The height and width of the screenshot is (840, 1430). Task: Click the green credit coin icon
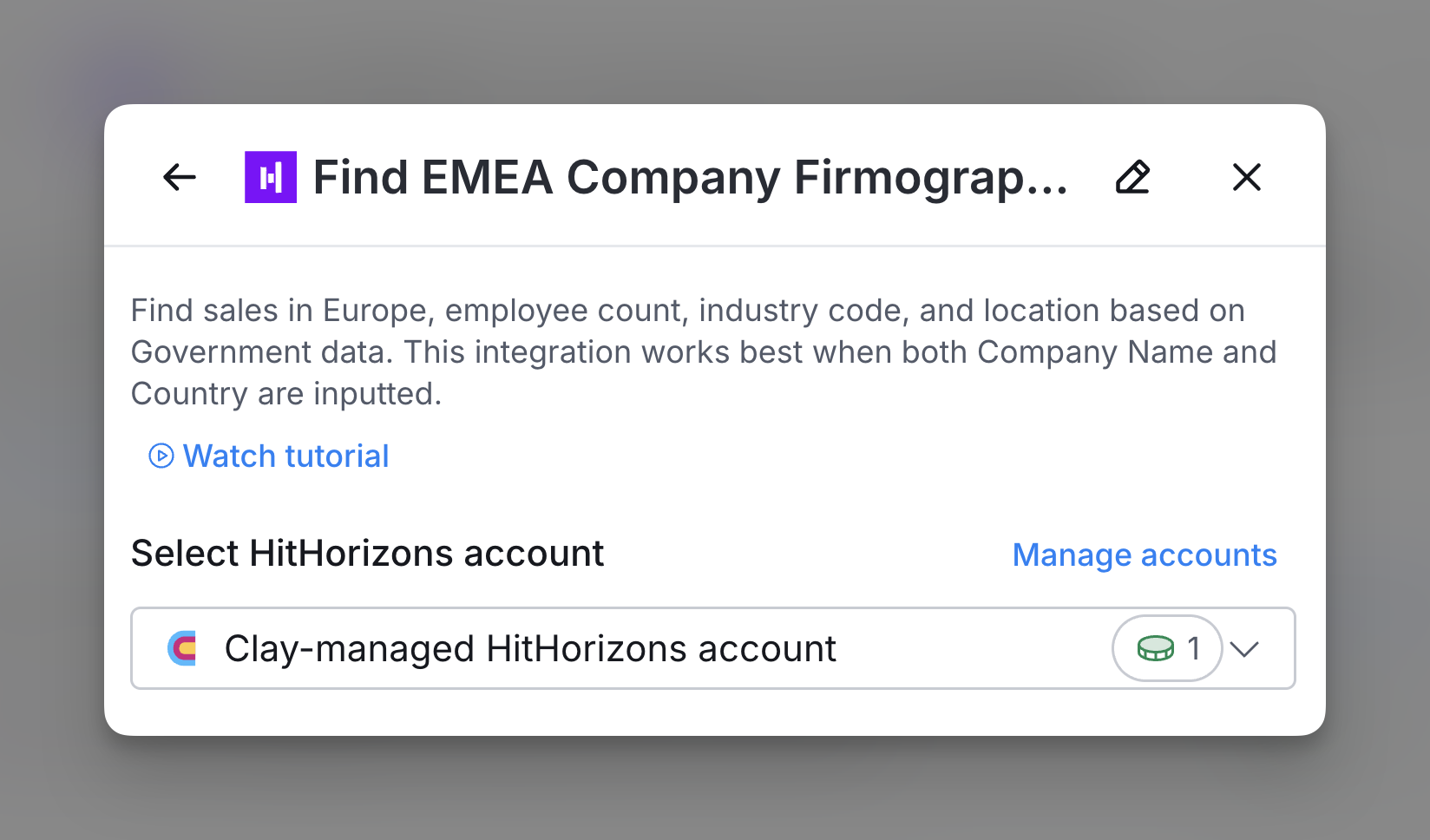pos(1155,648)
